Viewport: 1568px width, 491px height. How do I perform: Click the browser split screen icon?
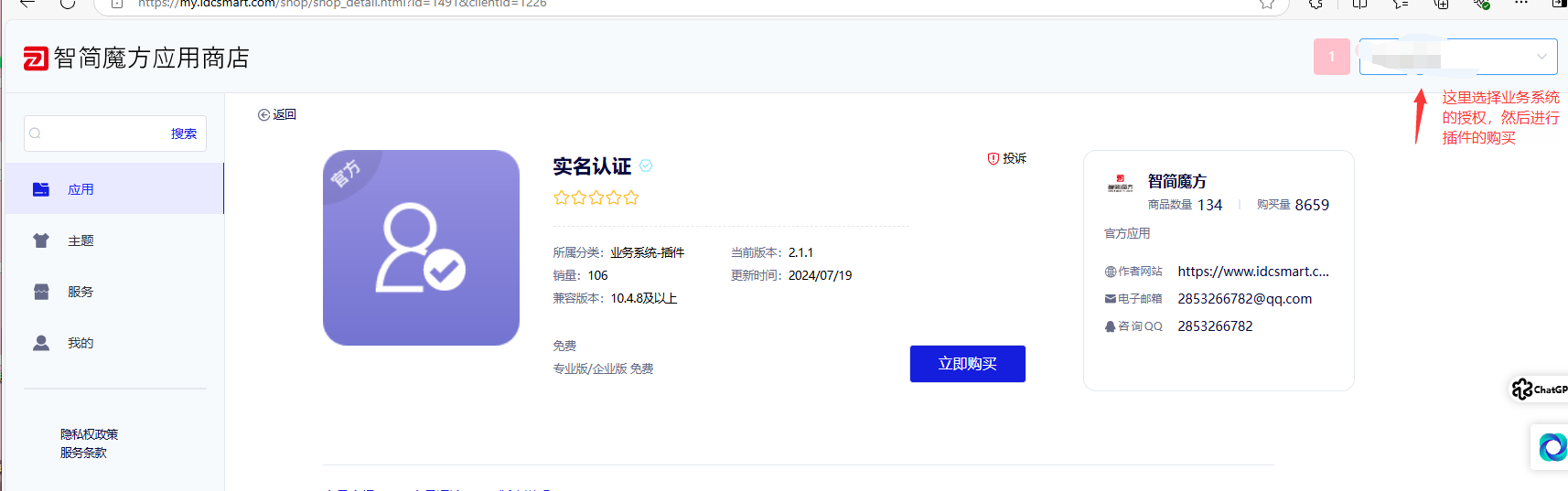(1359, 4)
